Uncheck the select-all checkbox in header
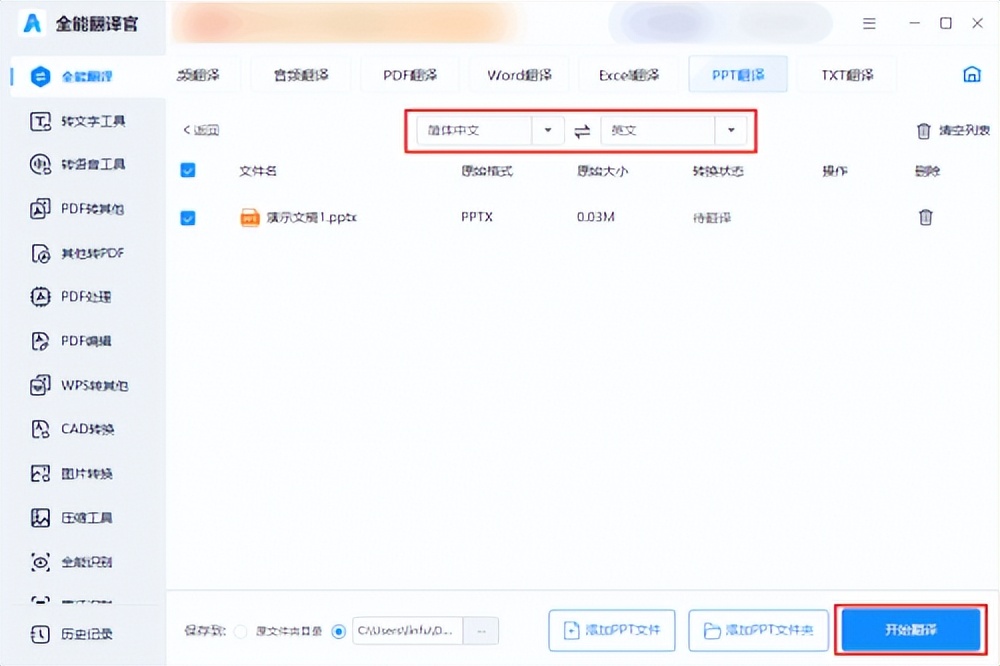 [x=187, y=170]
